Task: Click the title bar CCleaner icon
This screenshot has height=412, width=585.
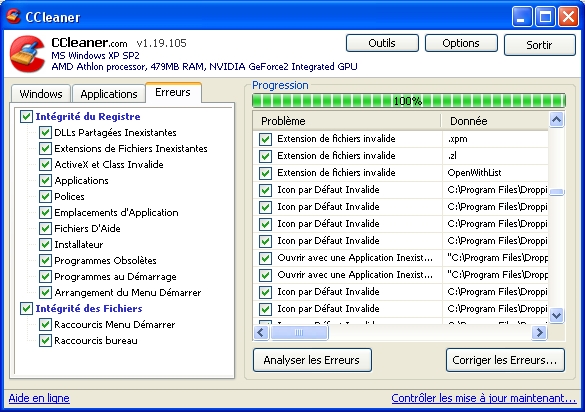Action: [13, 16]
